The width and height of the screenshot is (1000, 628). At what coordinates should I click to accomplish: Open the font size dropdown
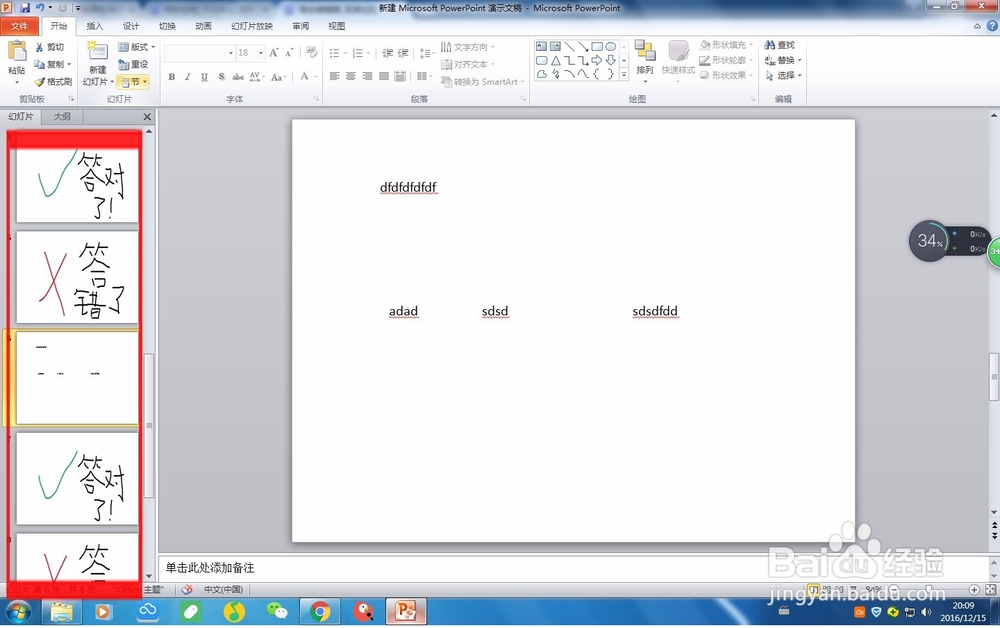pos(261,52)
